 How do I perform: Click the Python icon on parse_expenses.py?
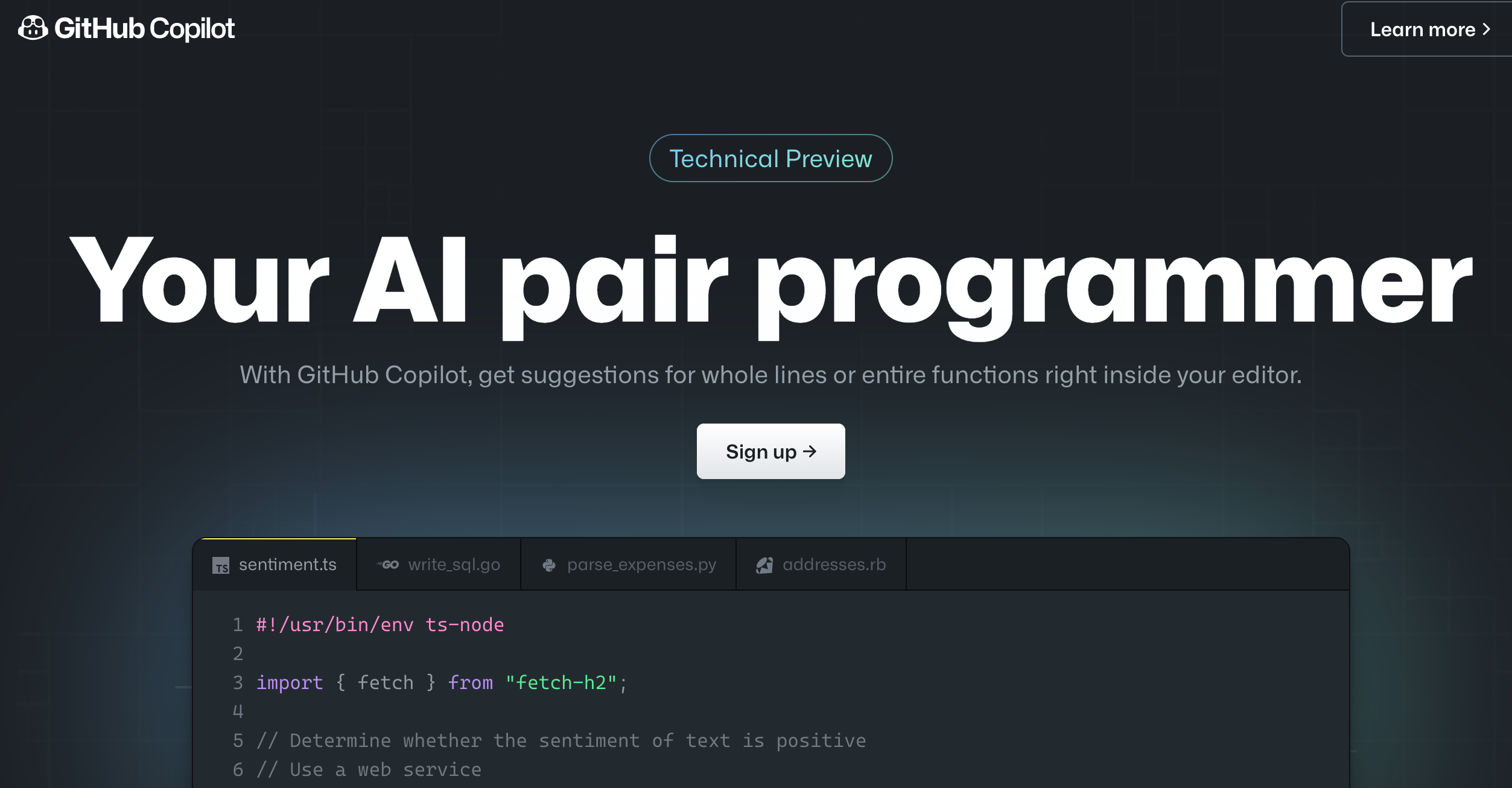tap(549, 565)
